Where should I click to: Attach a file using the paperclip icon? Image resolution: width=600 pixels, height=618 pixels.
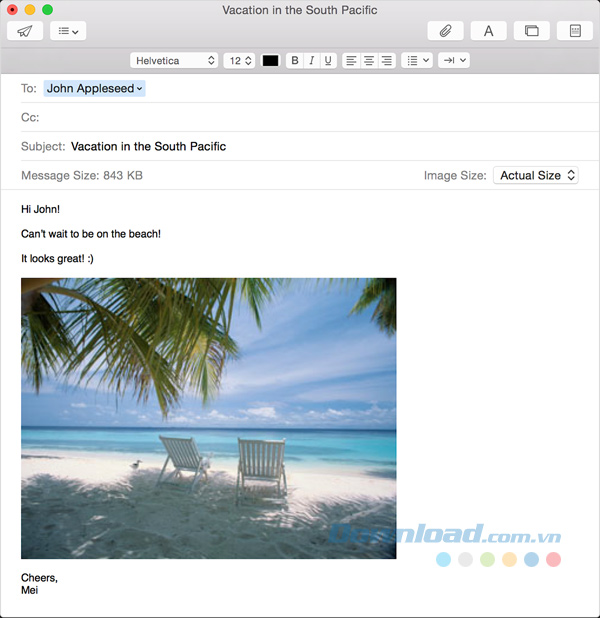point(445,31)
